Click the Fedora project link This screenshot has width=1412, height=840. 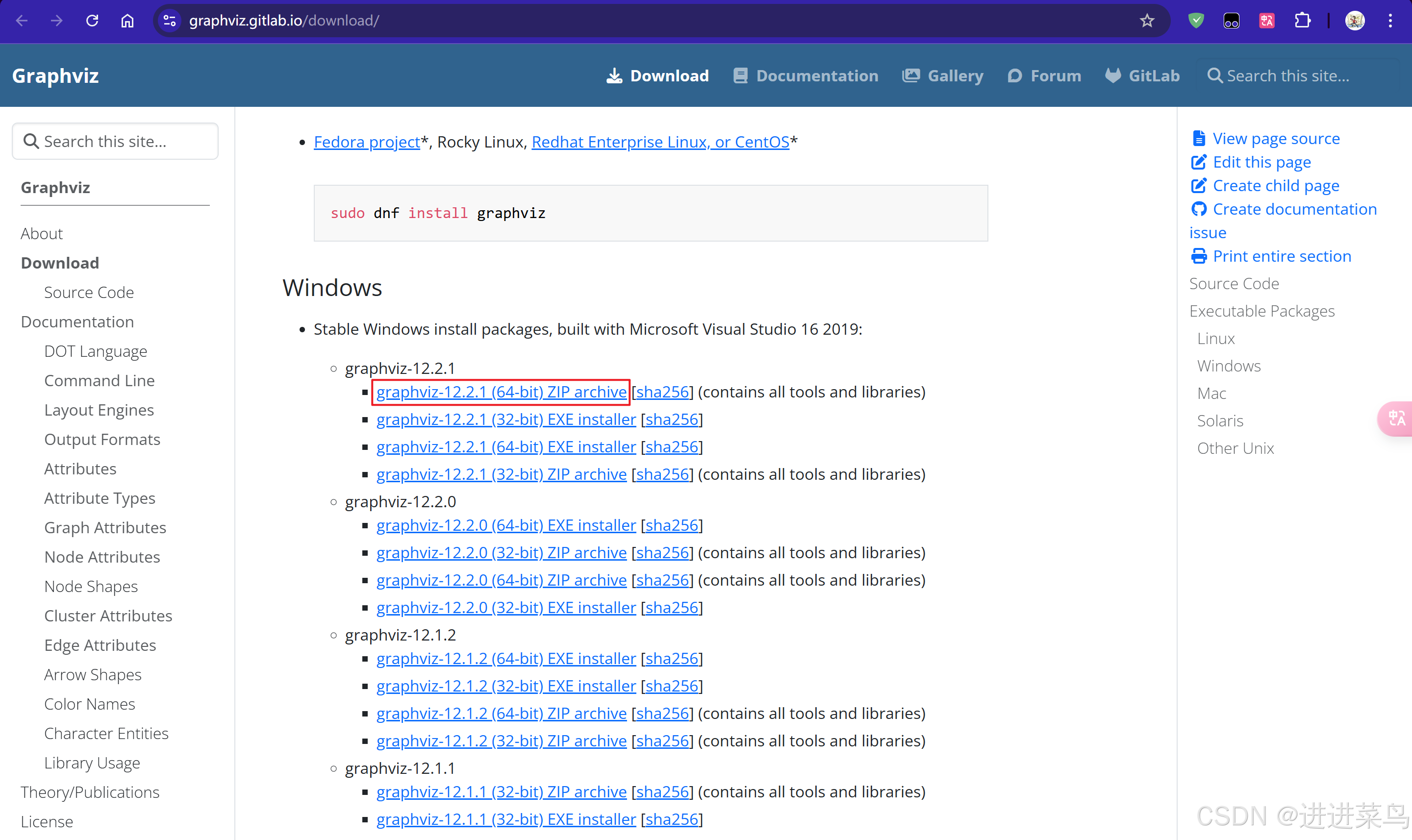[x=366, y=142]
